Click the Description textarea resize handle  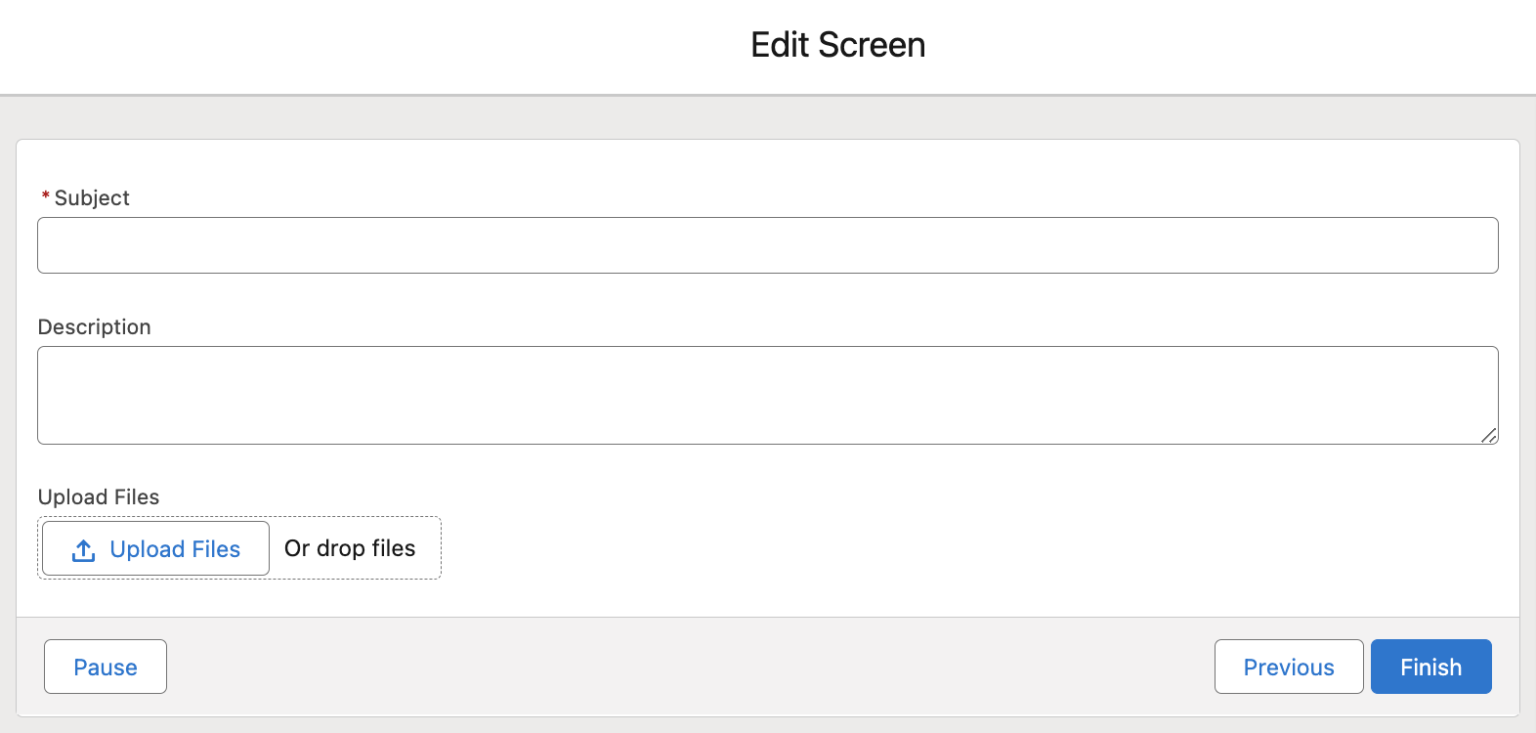tap(1490, 437)
